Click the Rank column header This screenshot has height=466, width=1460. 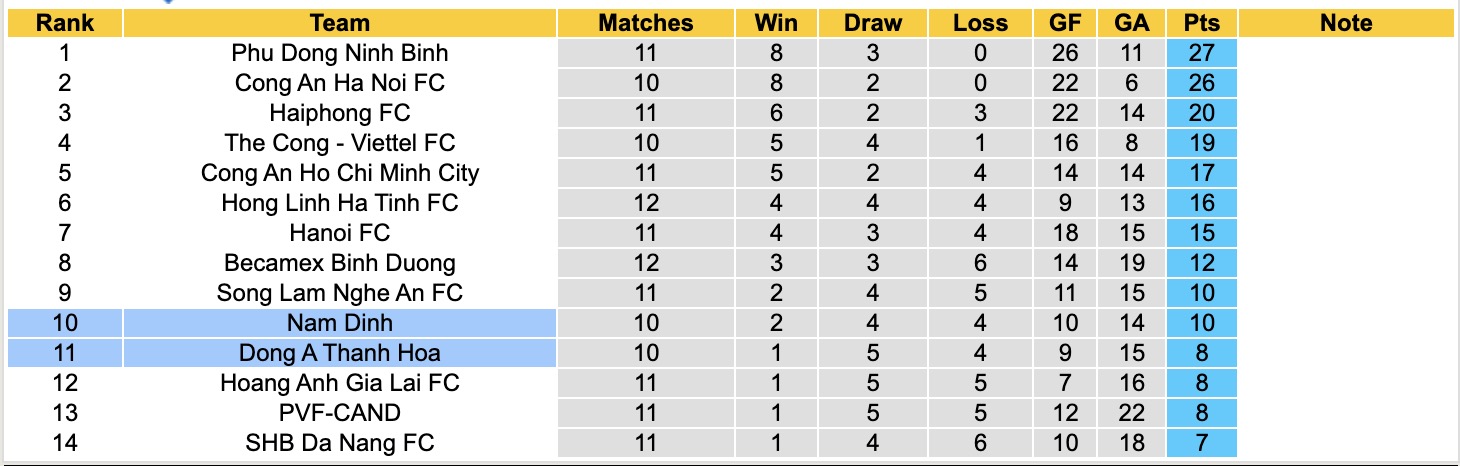pos(64,23)
